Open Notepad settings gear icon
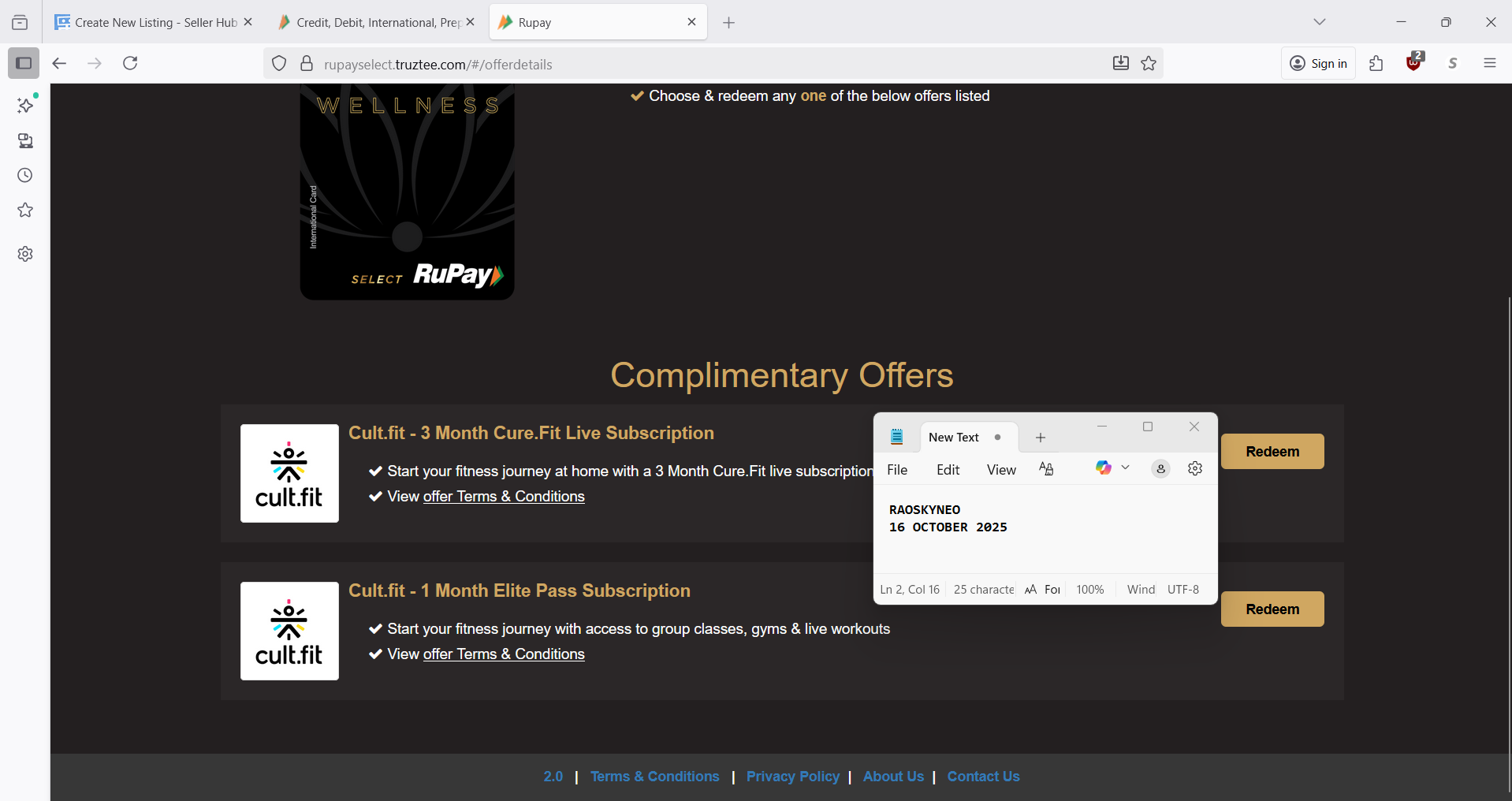This screenshot has width=1512, height=801. pyautogui.click(x=1195, y=469)
